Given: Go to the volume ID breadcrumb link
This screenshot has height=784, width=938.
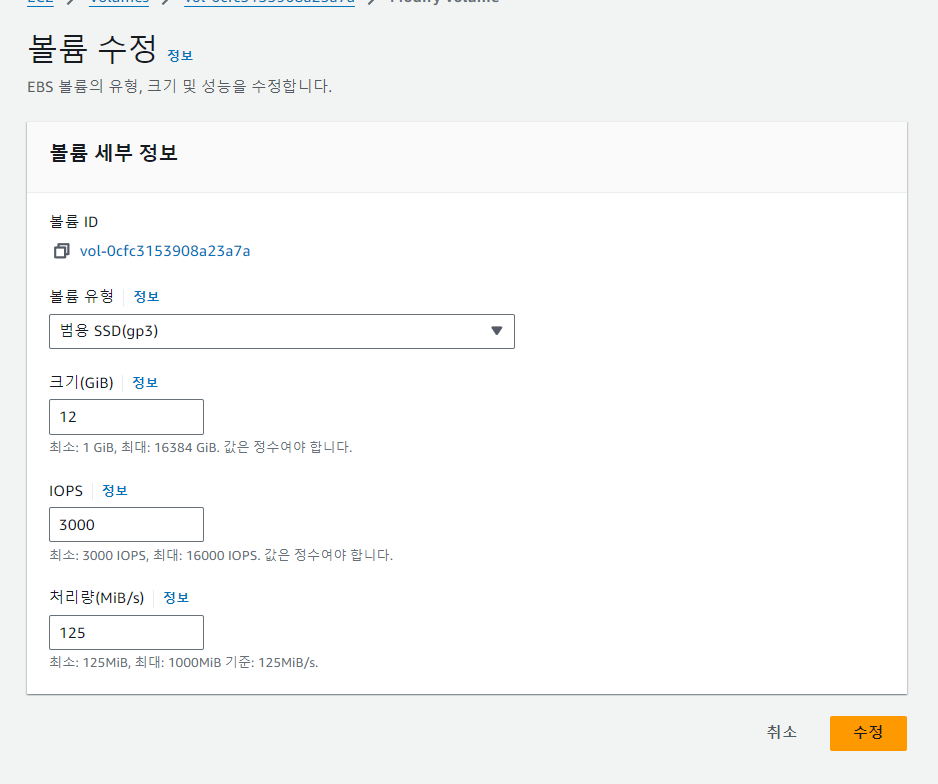Looking at the screenshot, I should (x=269, y=2).
